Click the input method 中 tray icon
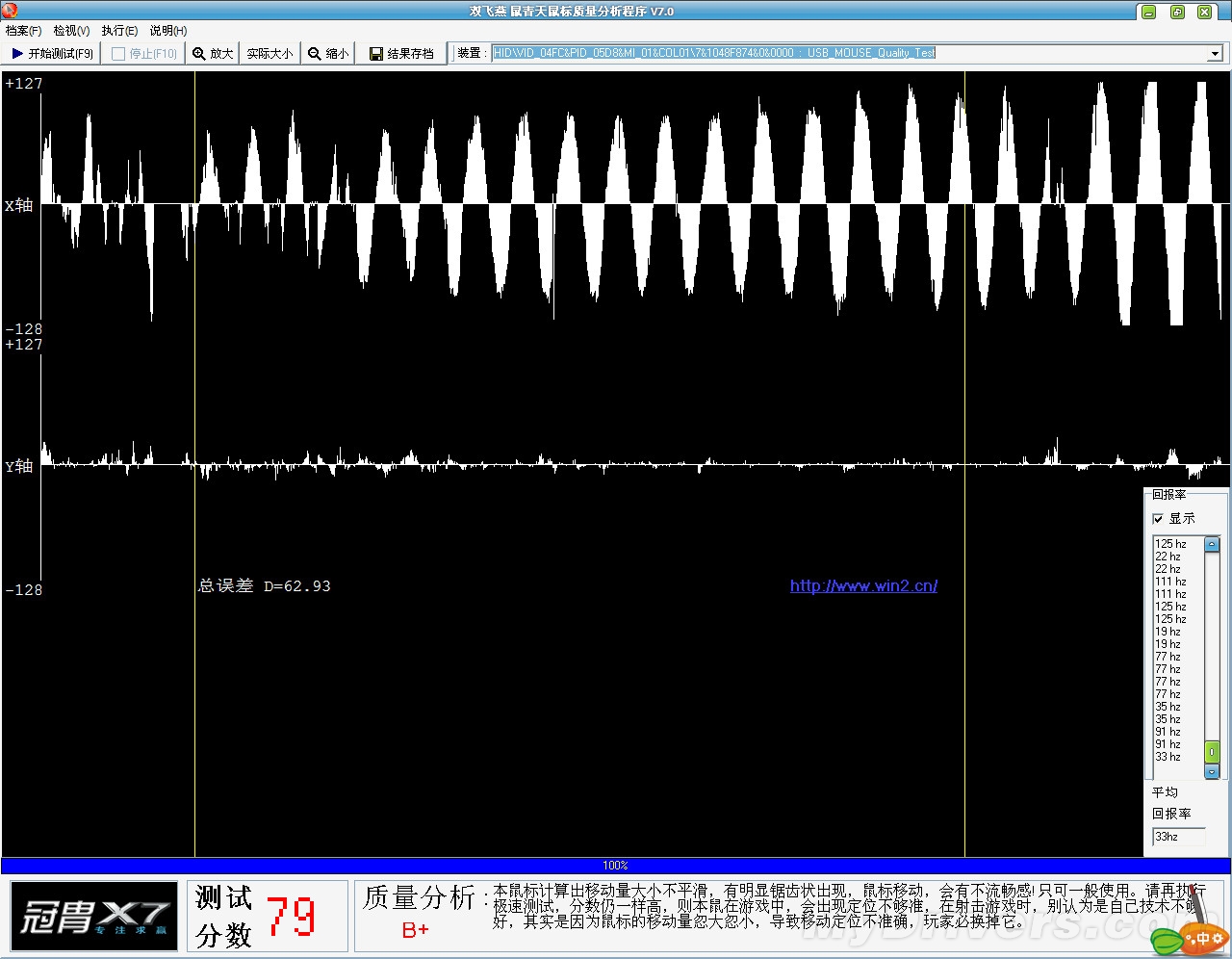Screen dimensions: 1232x959 coord(1203,937)
